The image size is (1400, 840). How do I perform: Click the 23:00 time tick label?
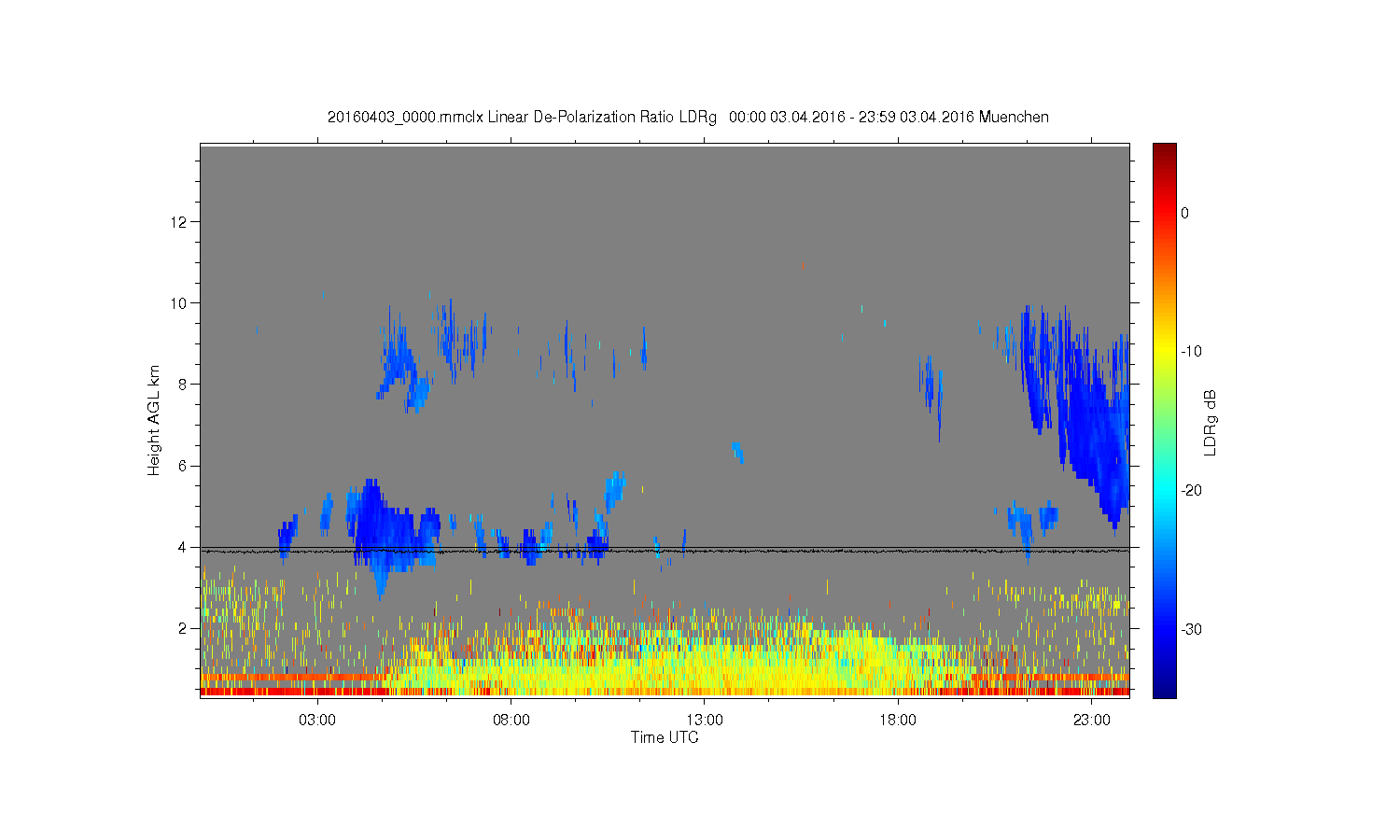coord(1092,721)
